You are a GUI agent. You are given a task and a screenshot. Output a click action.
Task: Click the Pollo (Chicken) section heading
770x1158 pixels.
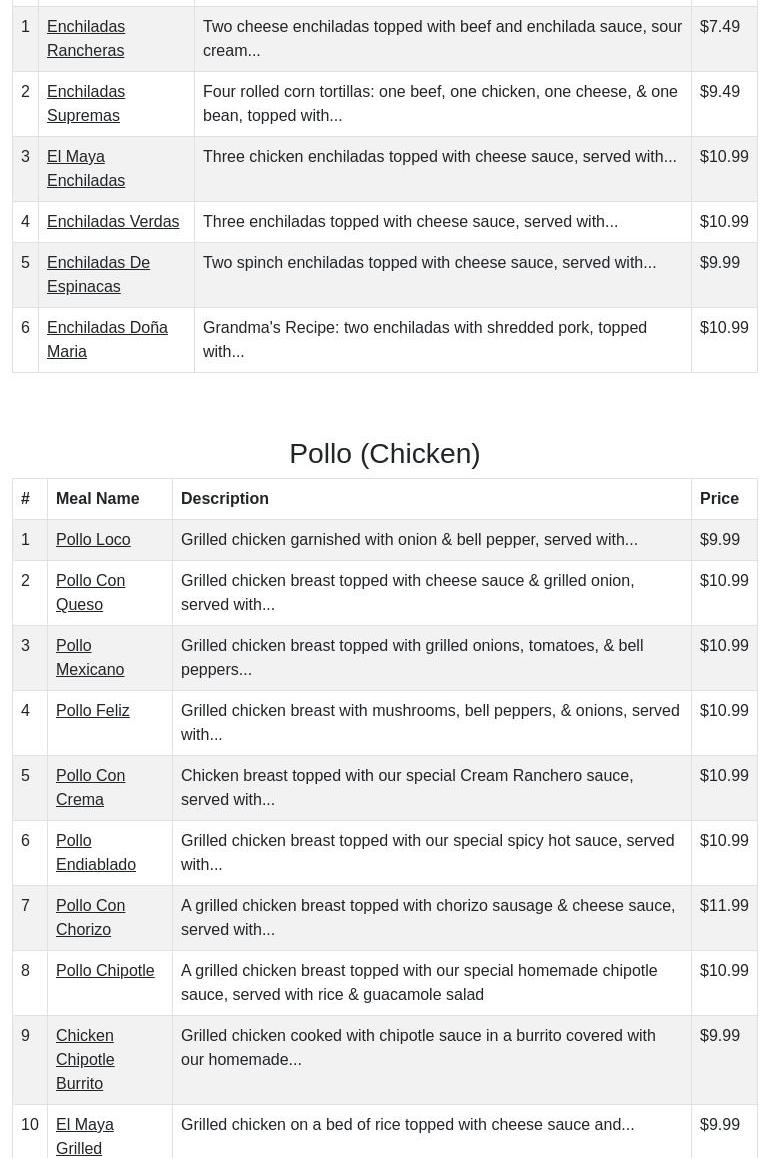click(385, 453)
